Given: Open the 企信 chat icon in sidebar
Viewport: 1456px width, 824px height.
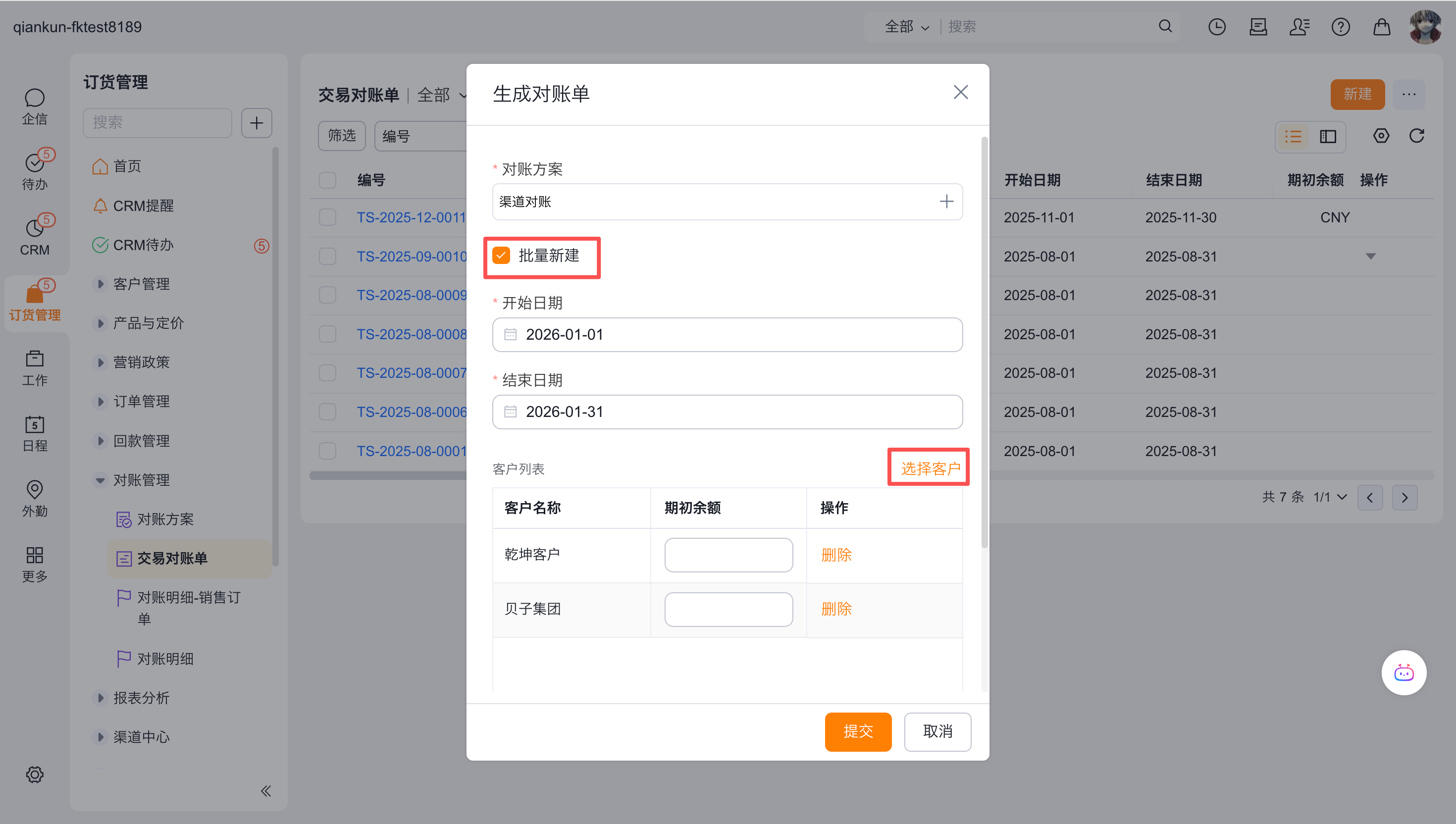Looking at the screenshot, I should click(x=35, y=99).
